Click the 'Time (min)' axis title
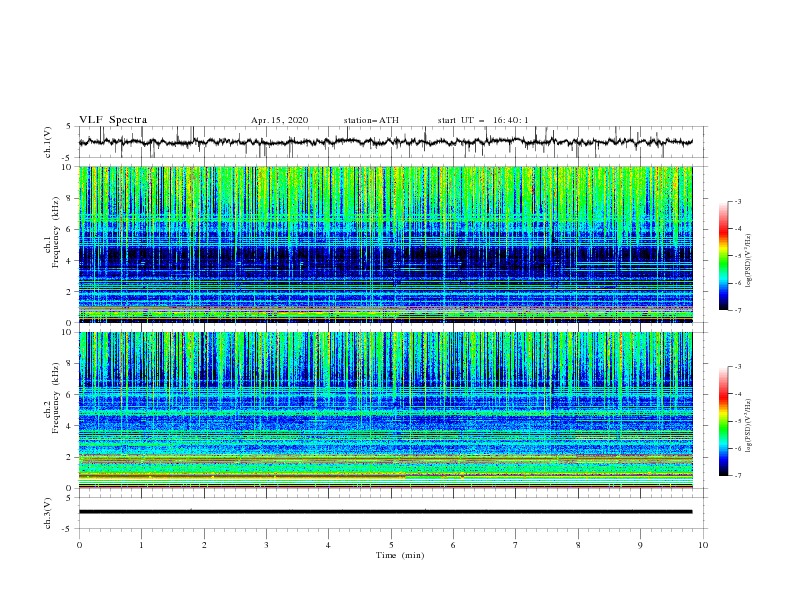This screenshot has height=612, width=792. pos(400,555)
